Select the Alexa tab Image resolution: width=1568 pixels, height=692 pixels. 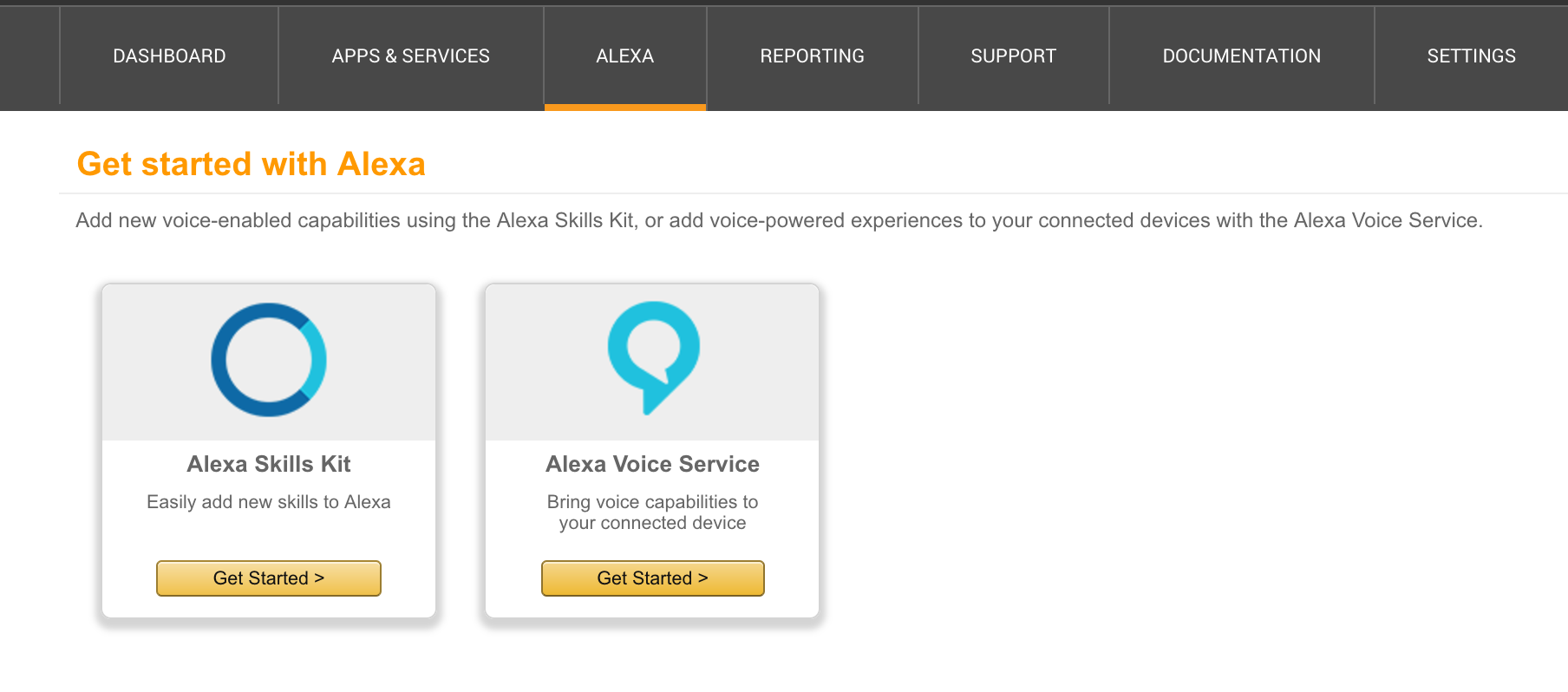point(625,55)
